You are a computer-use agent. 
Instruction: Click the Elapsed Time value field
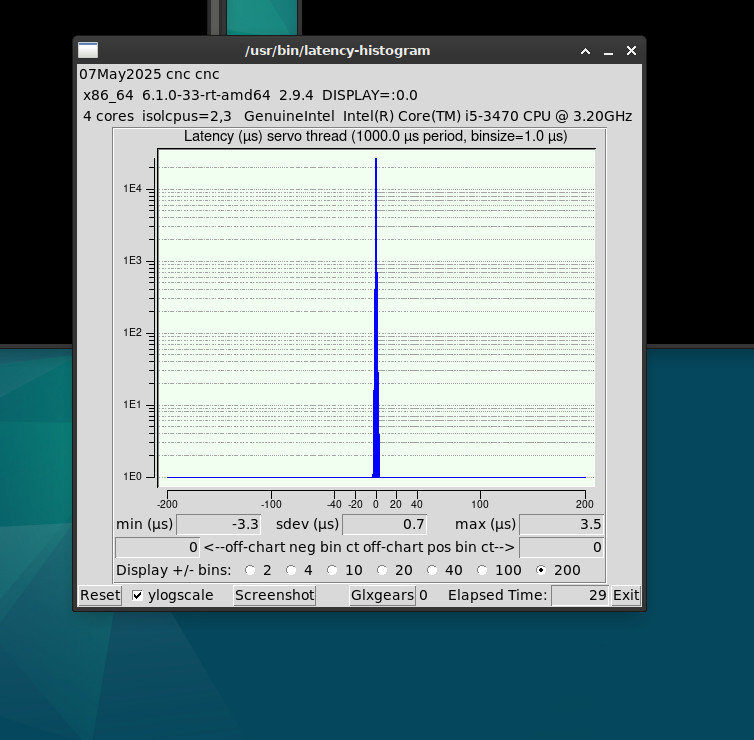tap(580, 595)
